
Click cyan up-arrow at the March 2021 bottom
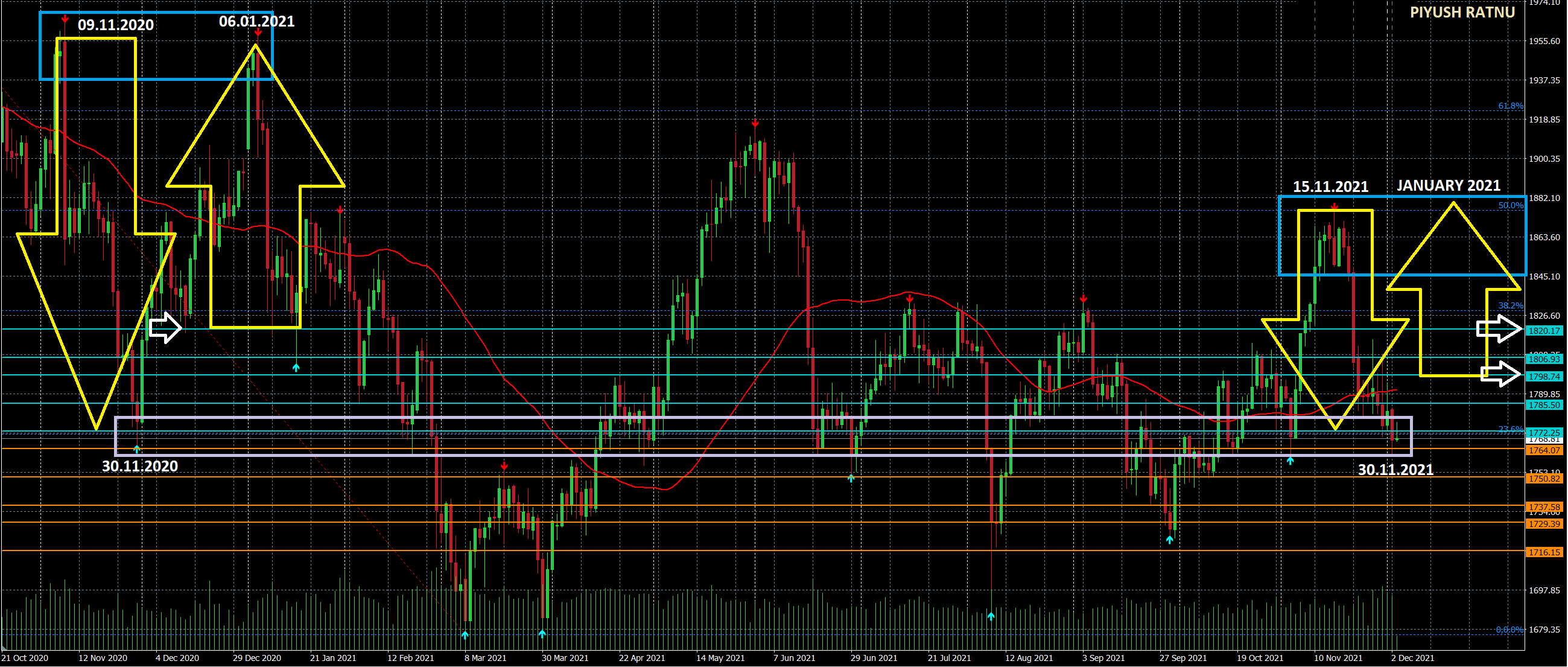pyautogui.click(x=465, y=636)
